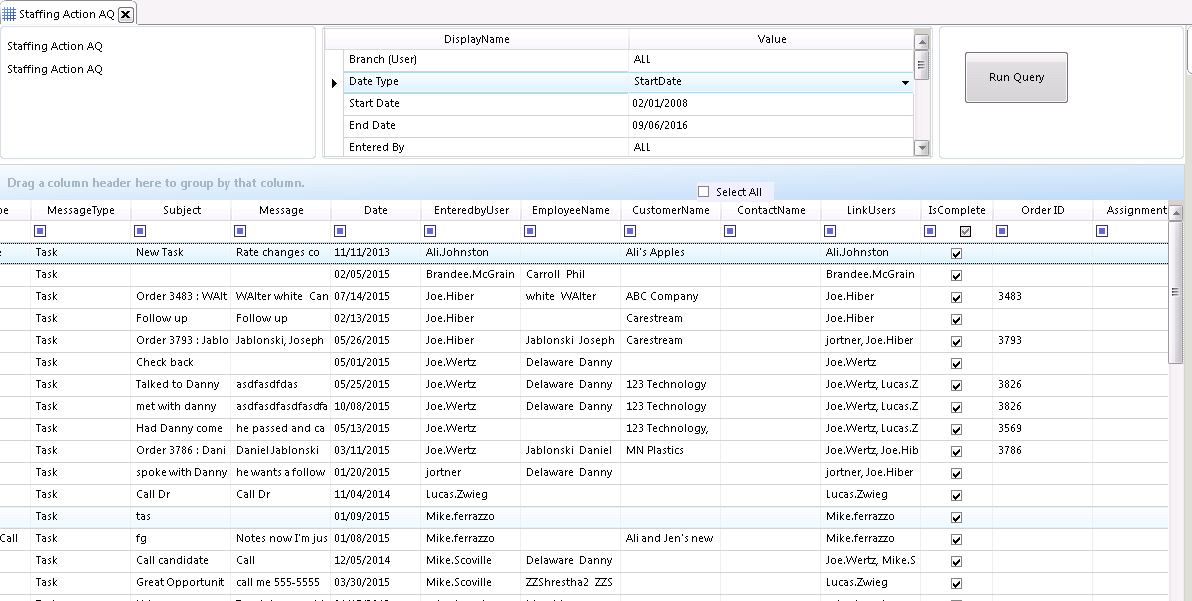Select the Staffing Action AQ tab

point(67,14)
